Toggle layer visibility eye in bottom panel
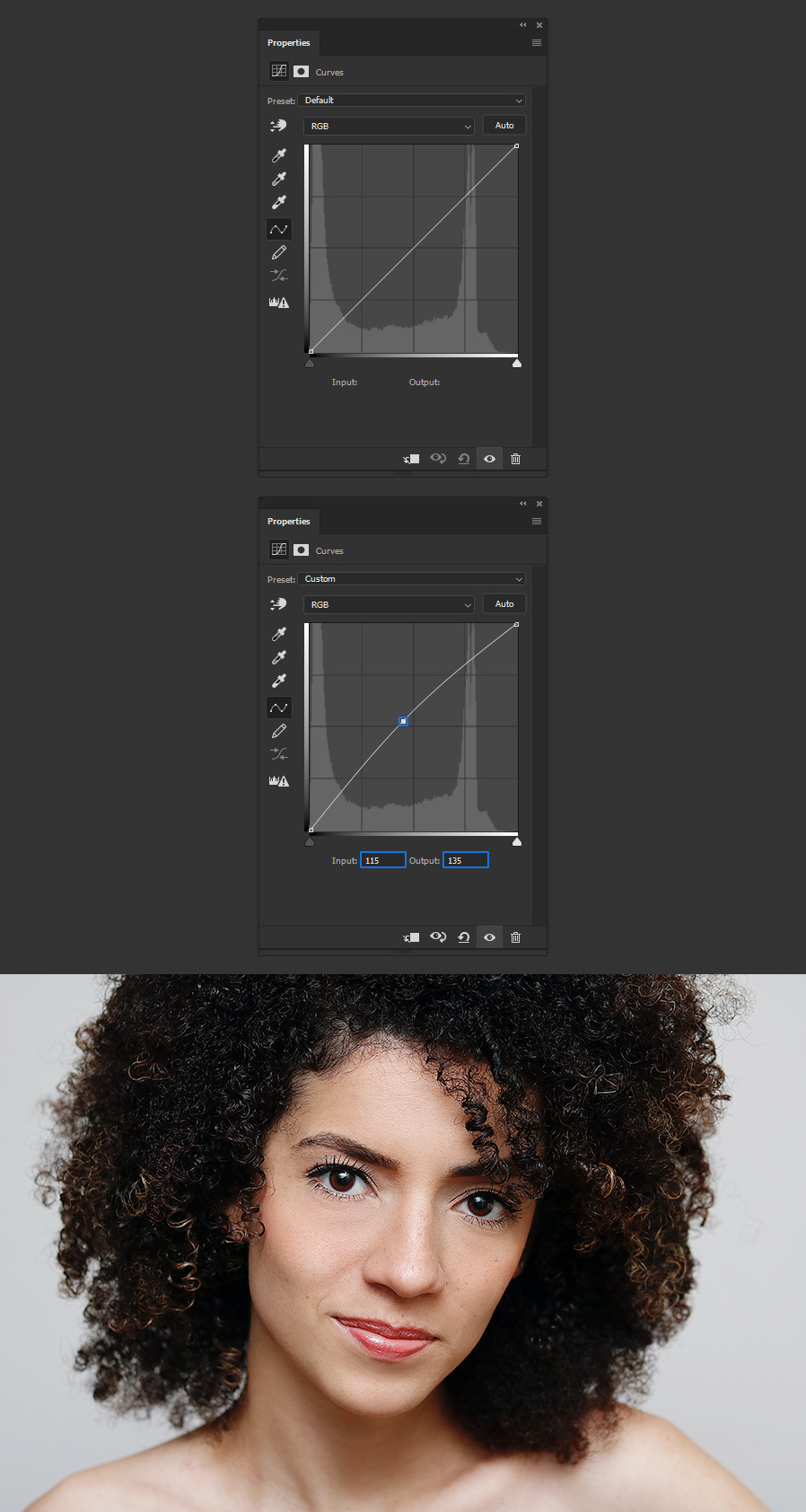Screen dimensions: 806x1512 (489, 937)
